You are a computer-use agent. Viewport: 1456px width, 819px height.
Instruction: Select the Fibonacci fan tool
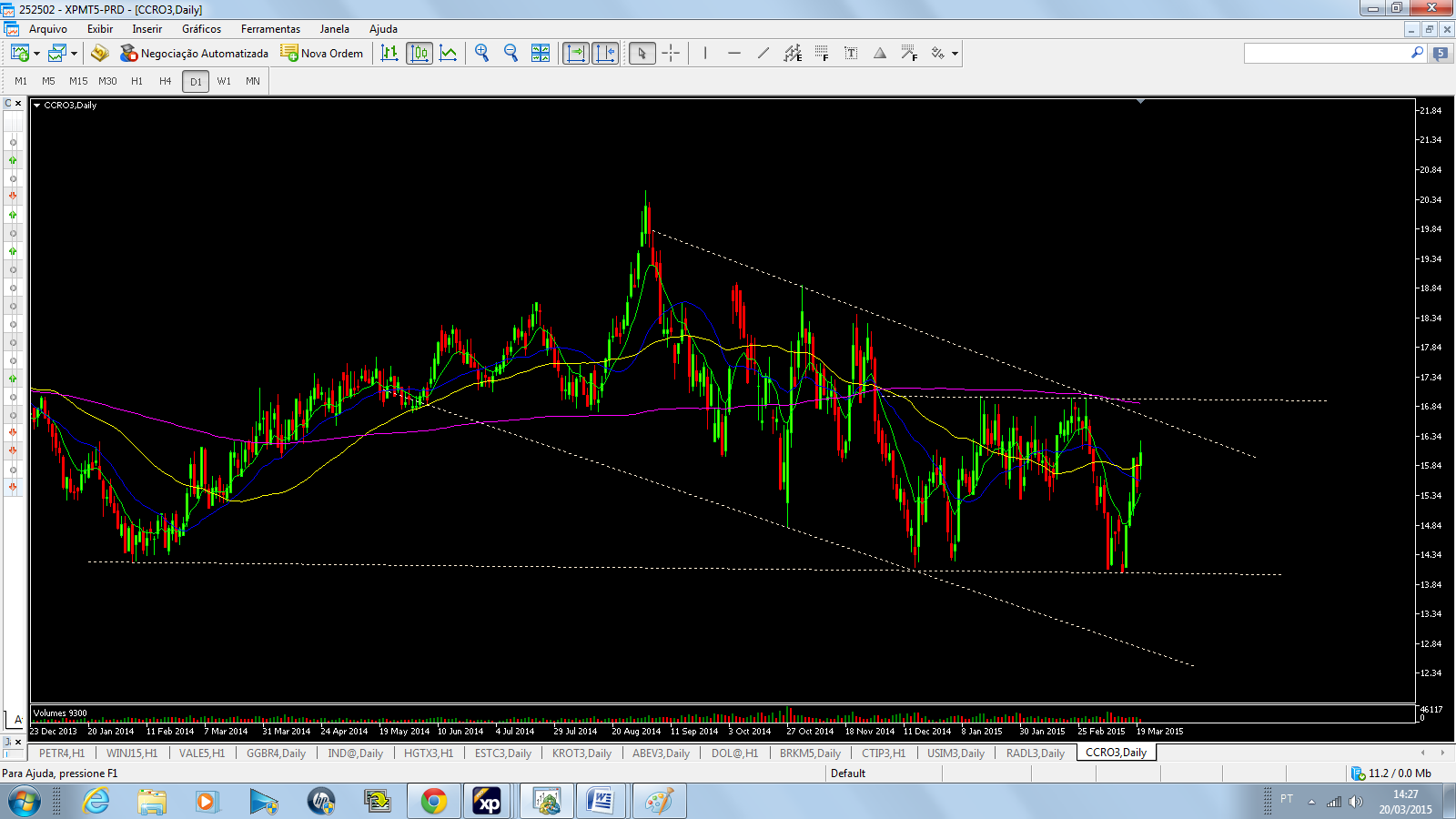click(909, 54)
